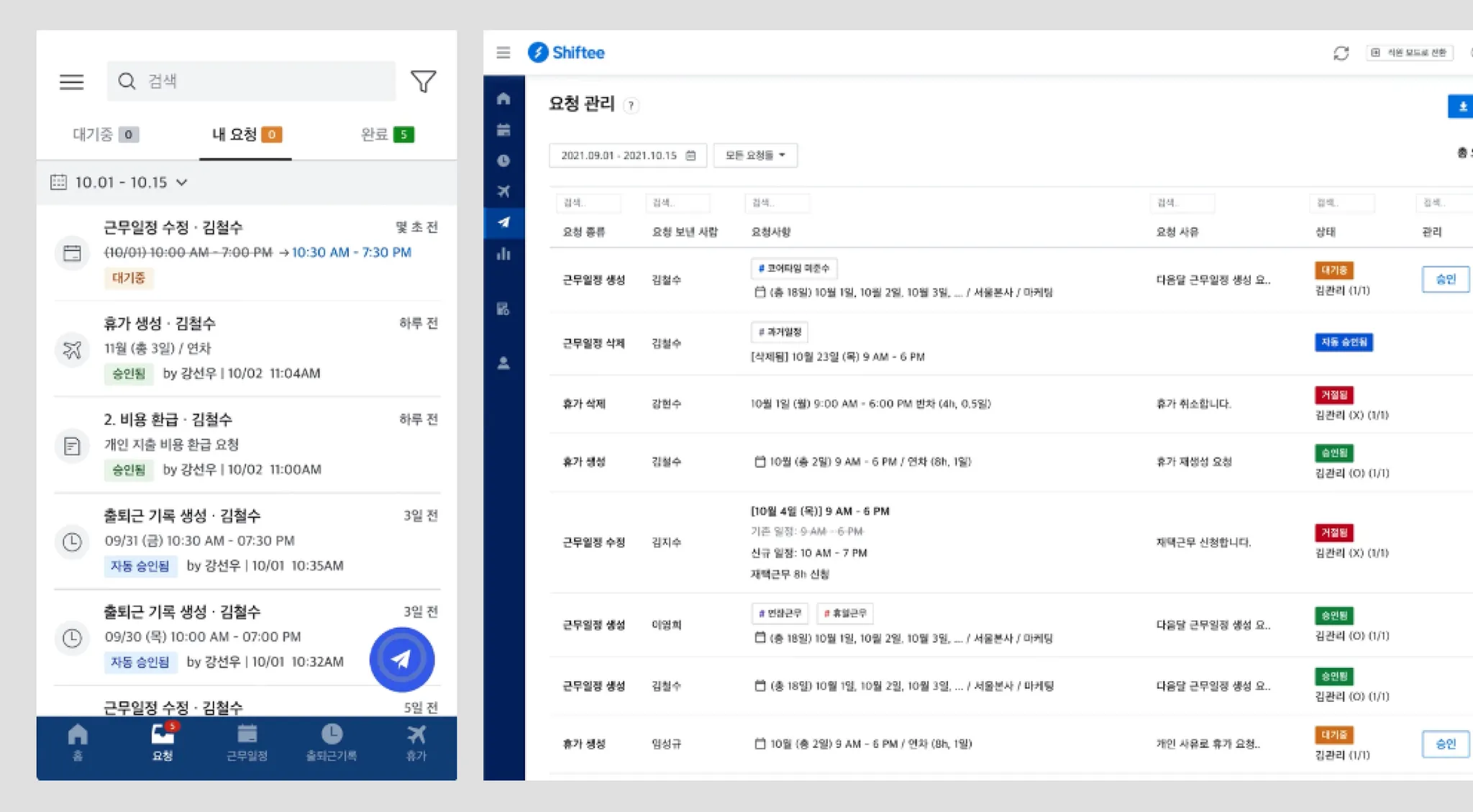Go to 휴가 in the bottom navigation
Screen dimensions: 1473x812
pyautogui.click(x=416, y=744)
